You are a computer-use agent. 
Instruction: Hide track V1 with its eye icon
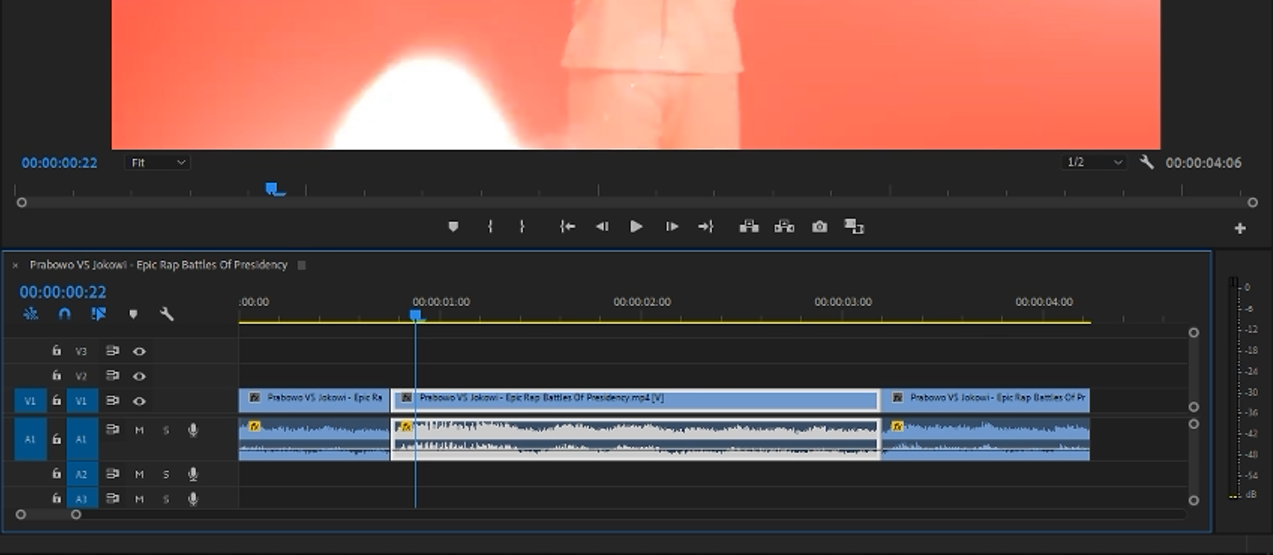coord(139,401)
